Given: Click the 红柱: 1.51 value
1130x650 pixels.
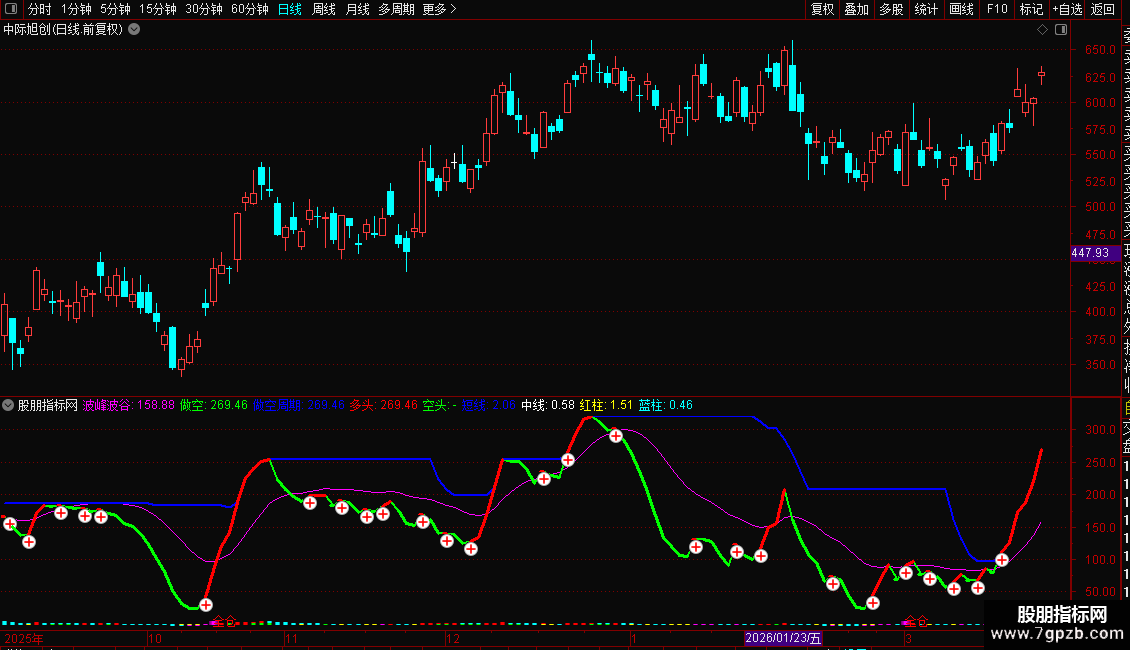Looking at the screenshot, I should click(606, 405).
